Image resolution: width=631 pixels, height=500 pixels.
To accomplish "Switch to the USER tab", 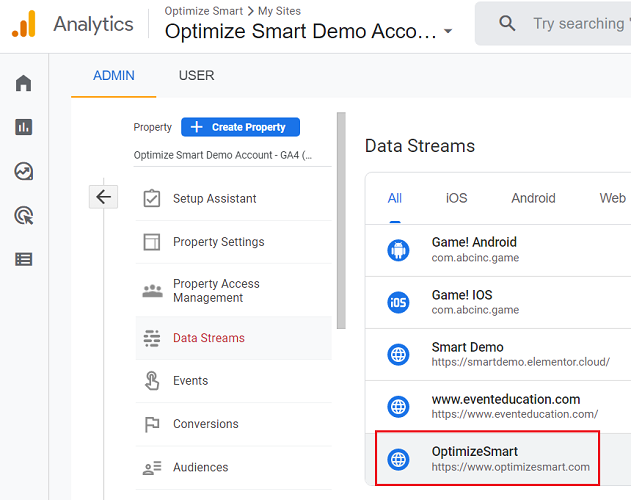I will pos(196,76).
